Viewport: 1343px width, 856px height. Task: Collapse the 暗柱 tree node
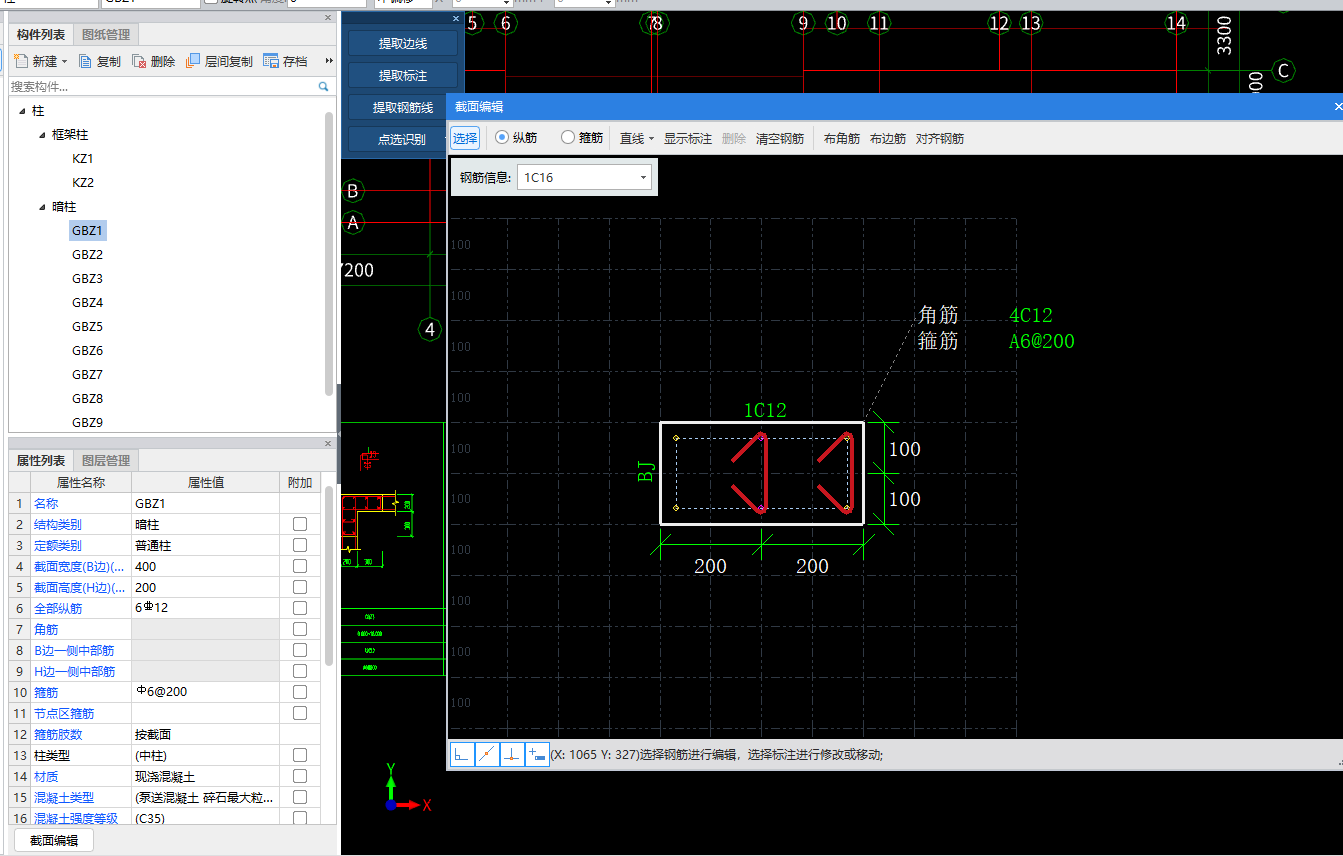coord(42,207)
